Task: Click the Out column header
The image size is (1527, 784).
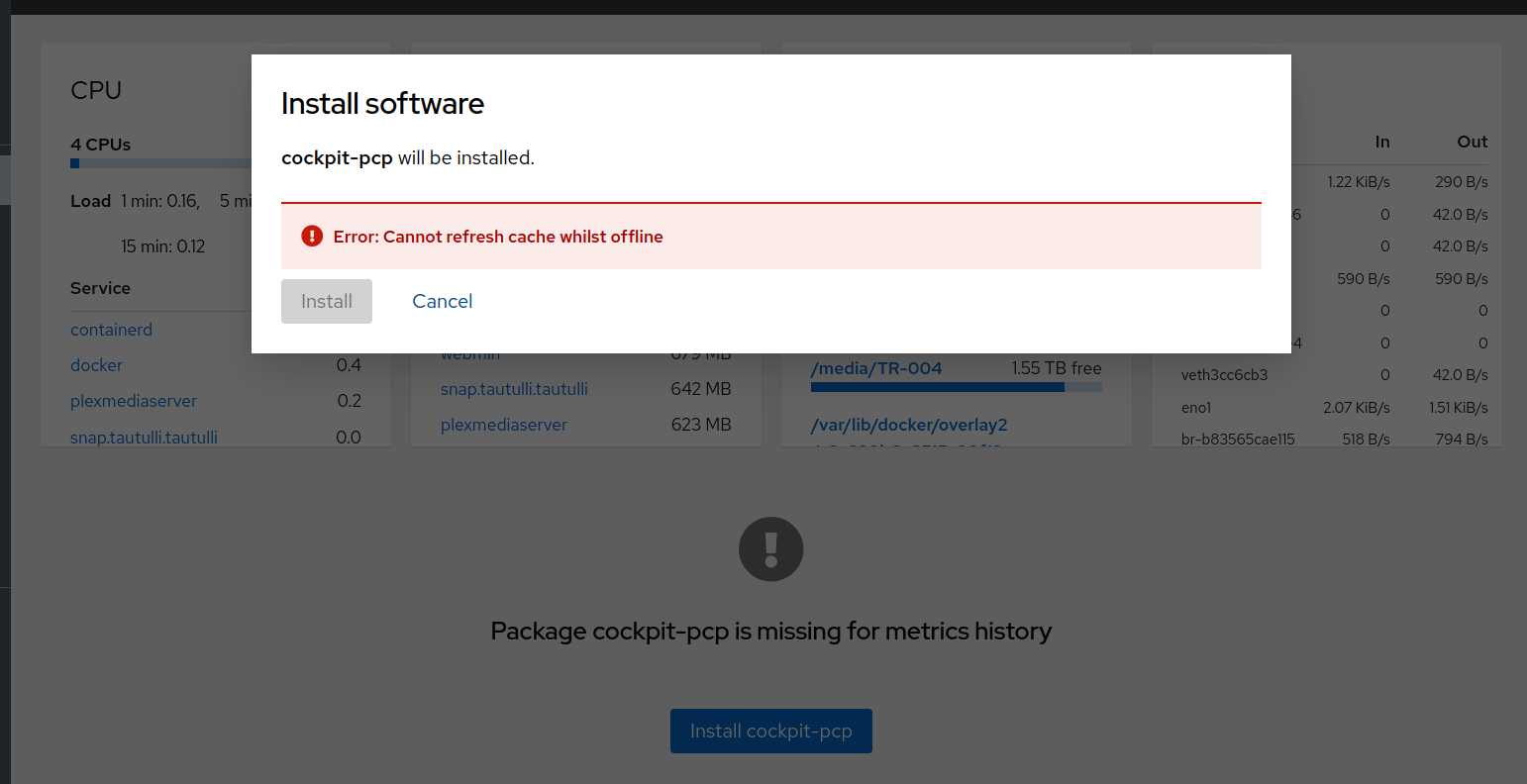Action: pos(1472,142)
